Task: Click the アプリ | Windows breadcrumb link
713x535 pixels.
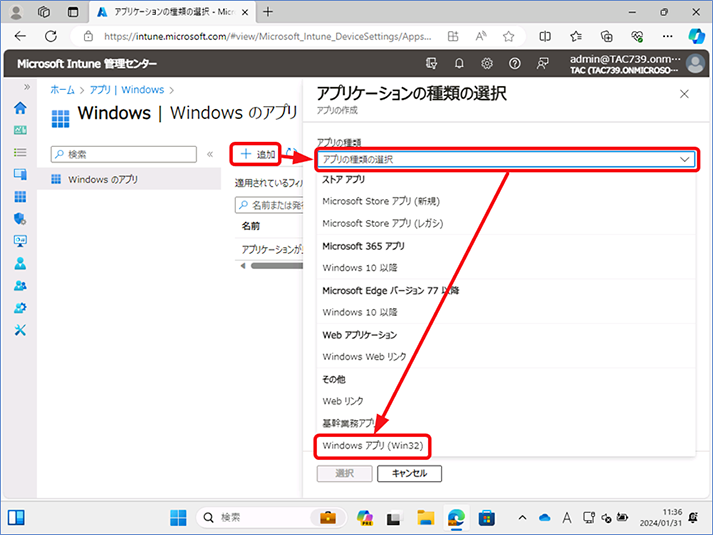Action: click(x=126, y=90)
